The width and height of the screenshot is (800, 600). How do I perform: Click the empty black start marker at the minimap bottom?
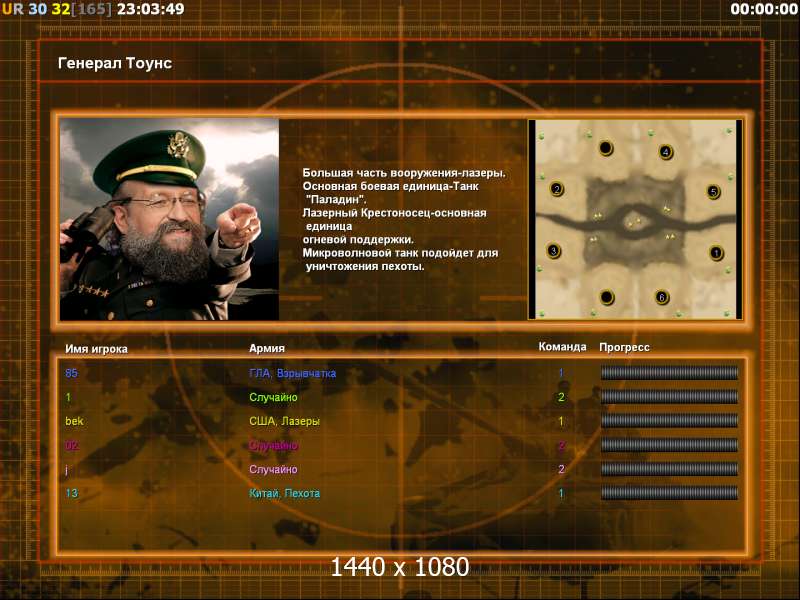coord(607,296)
